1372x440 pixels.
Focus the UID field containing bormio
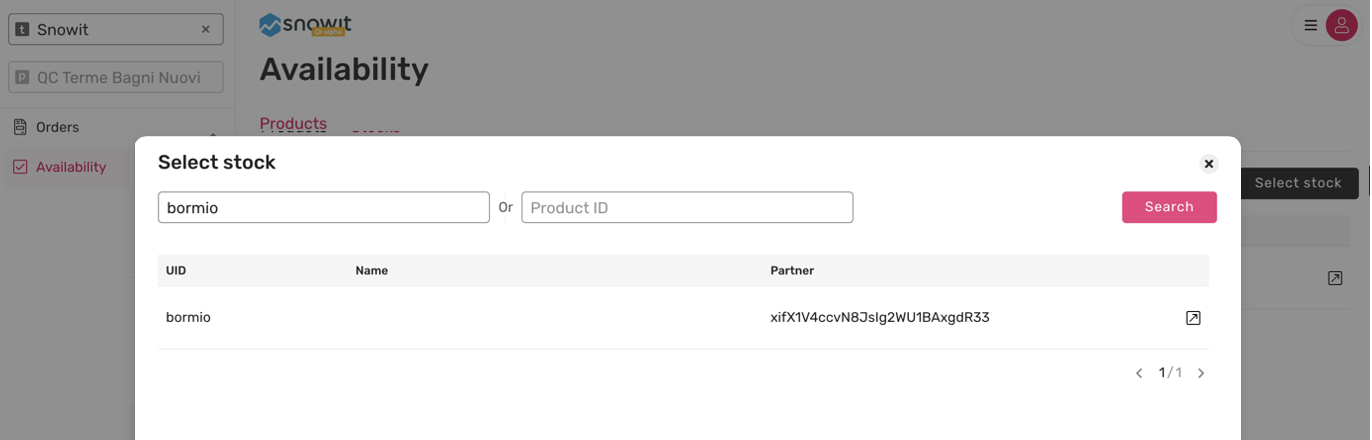point(323,208)
